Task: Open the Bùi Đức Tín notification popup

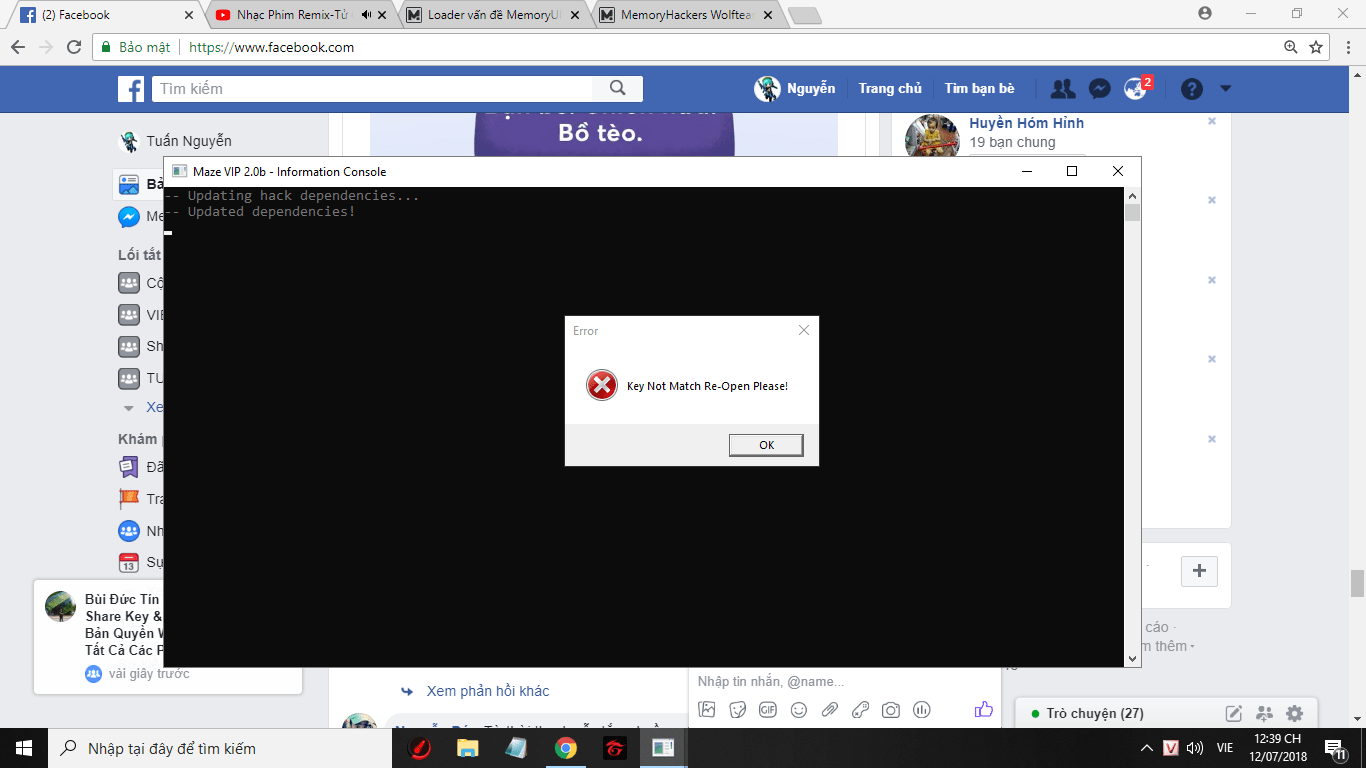Action: 168,636
